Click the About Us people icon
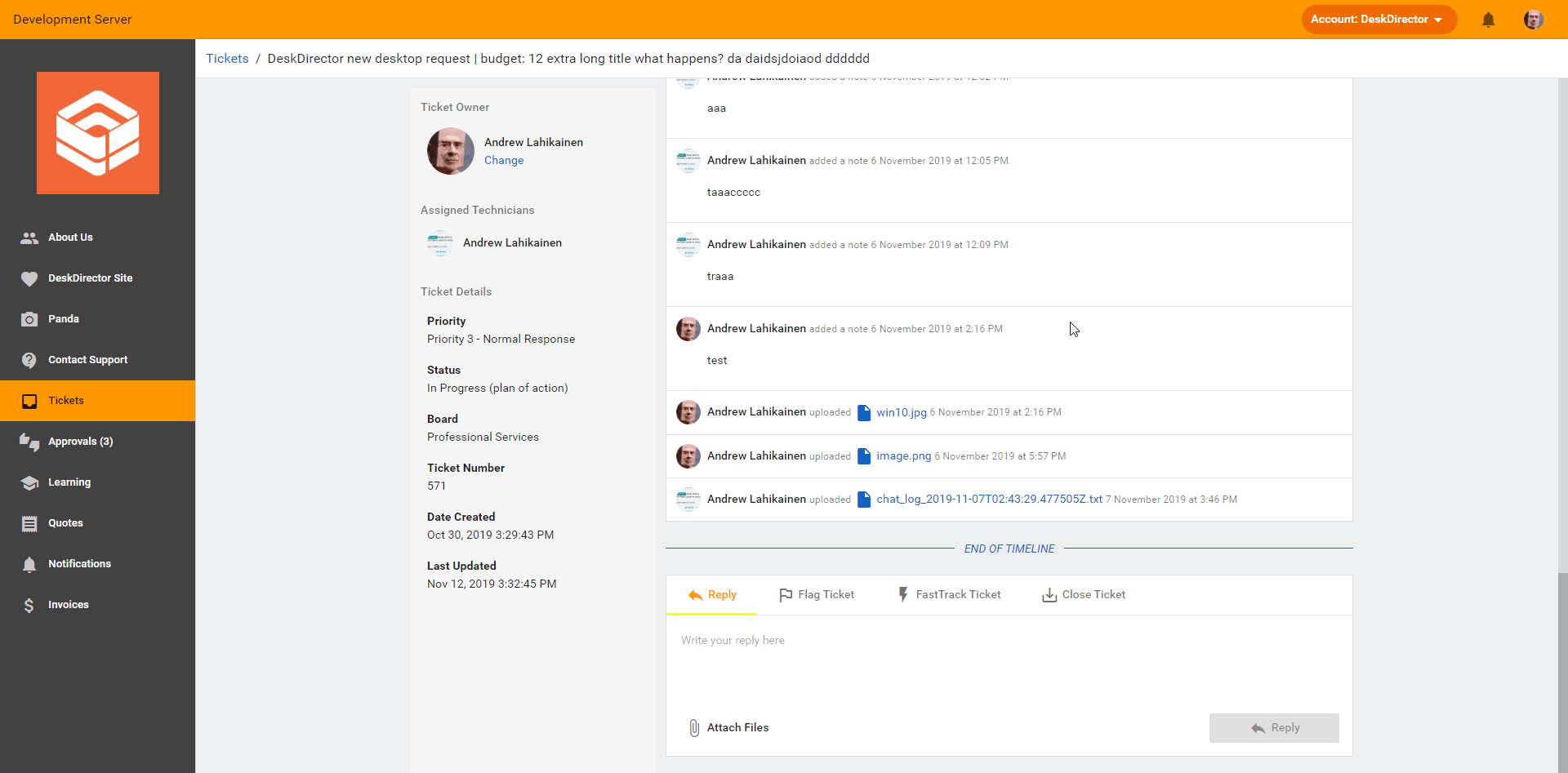This screenshot has height=773, width=1568. click(x=29, y=238)
